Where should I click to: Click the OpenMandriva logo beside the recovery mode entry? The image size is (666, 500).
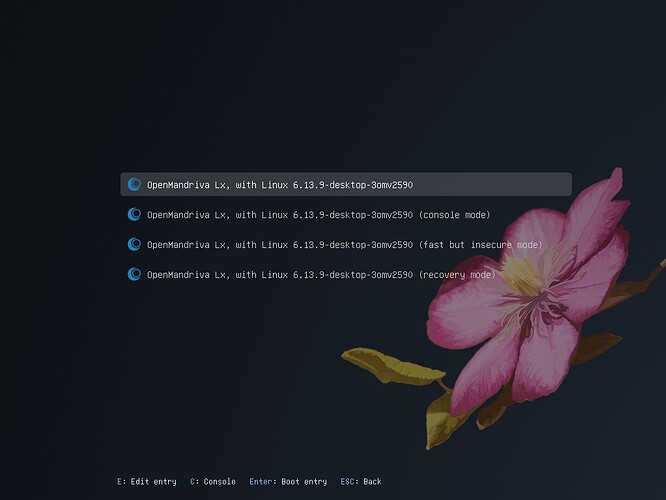point(134,274)
